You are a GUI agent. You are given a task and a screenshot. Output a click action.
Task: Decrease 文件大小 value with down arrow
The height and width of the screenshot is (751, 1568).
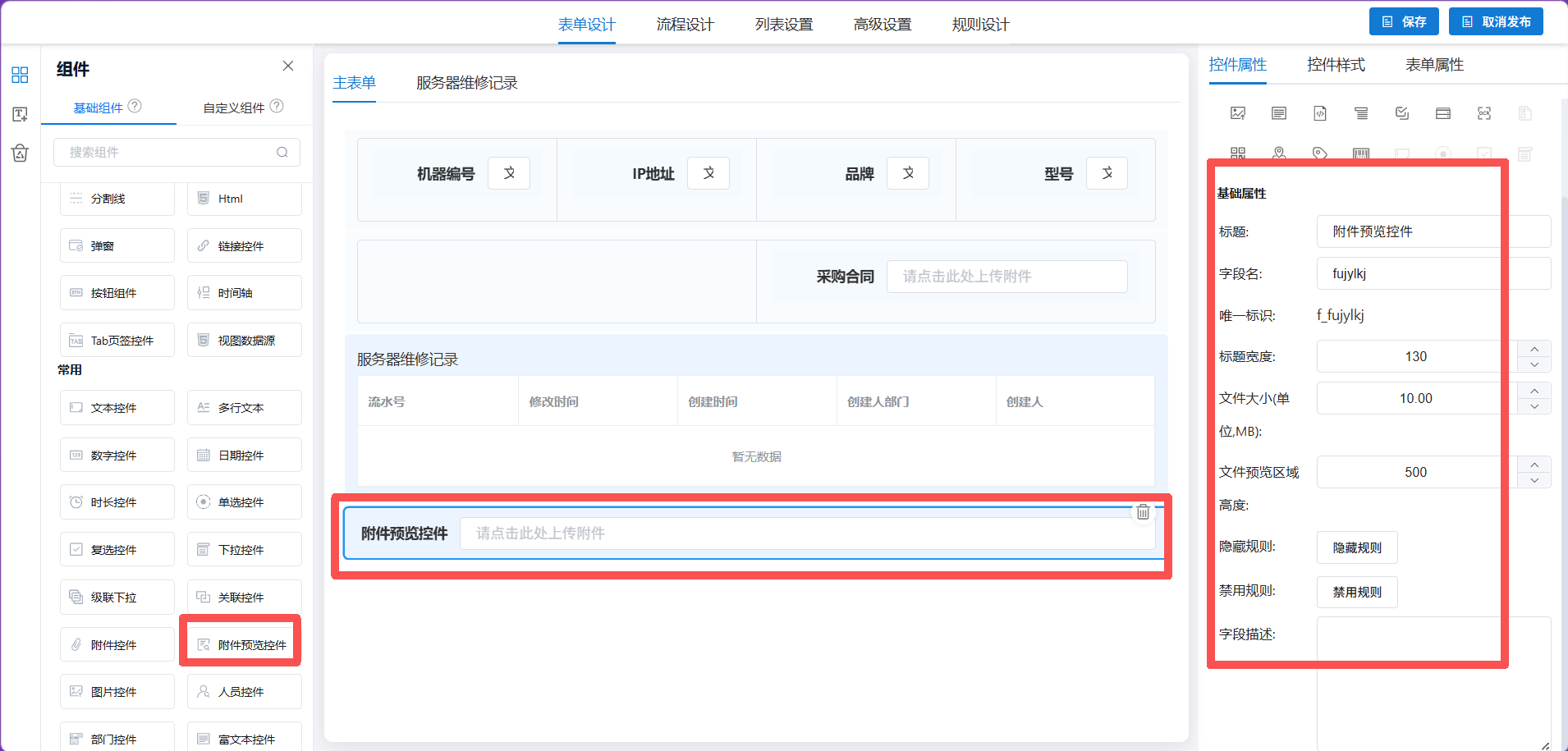(1534, 406)
